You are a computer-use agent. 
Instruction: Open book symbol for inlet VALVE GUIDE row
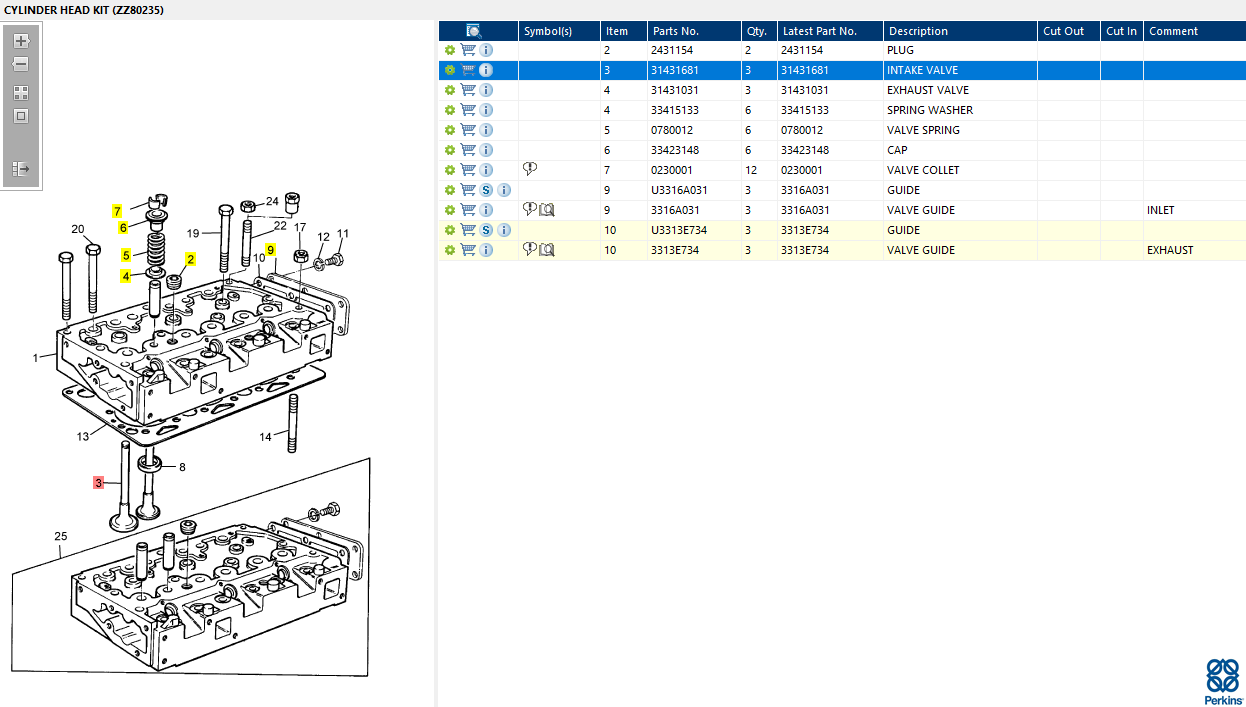pos(547,210)
